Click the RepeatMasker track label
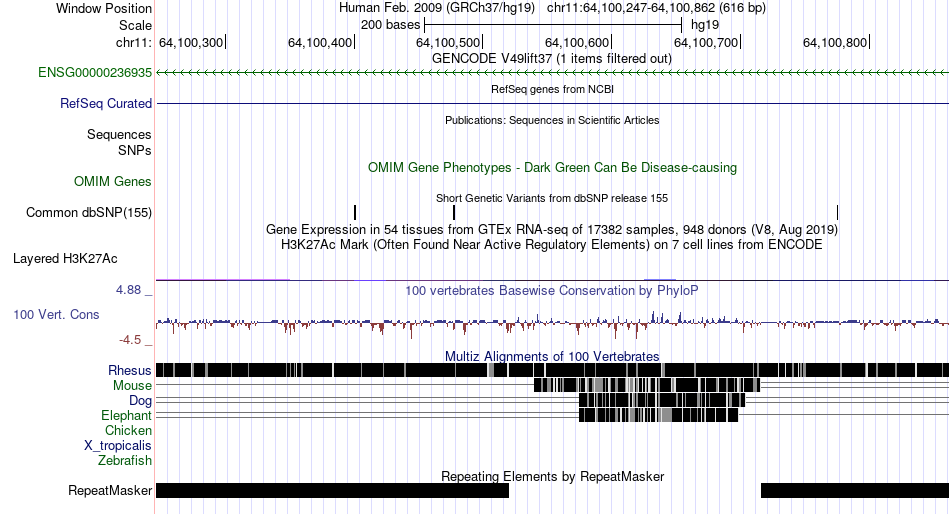 (x=110, y=490)
